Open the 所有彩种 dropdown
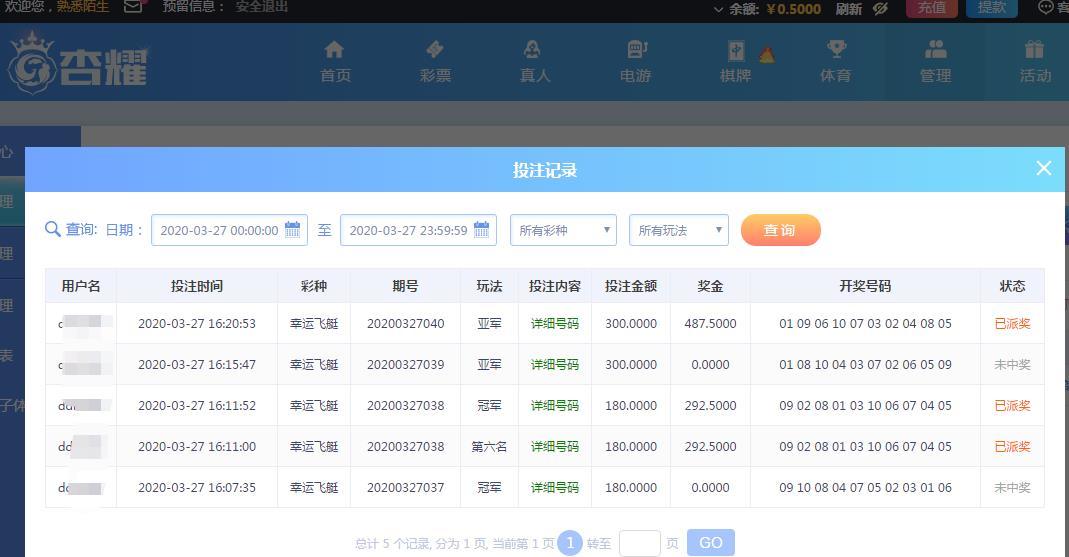This screenshot has width=1069, height=557. click(x=563, y=230)
